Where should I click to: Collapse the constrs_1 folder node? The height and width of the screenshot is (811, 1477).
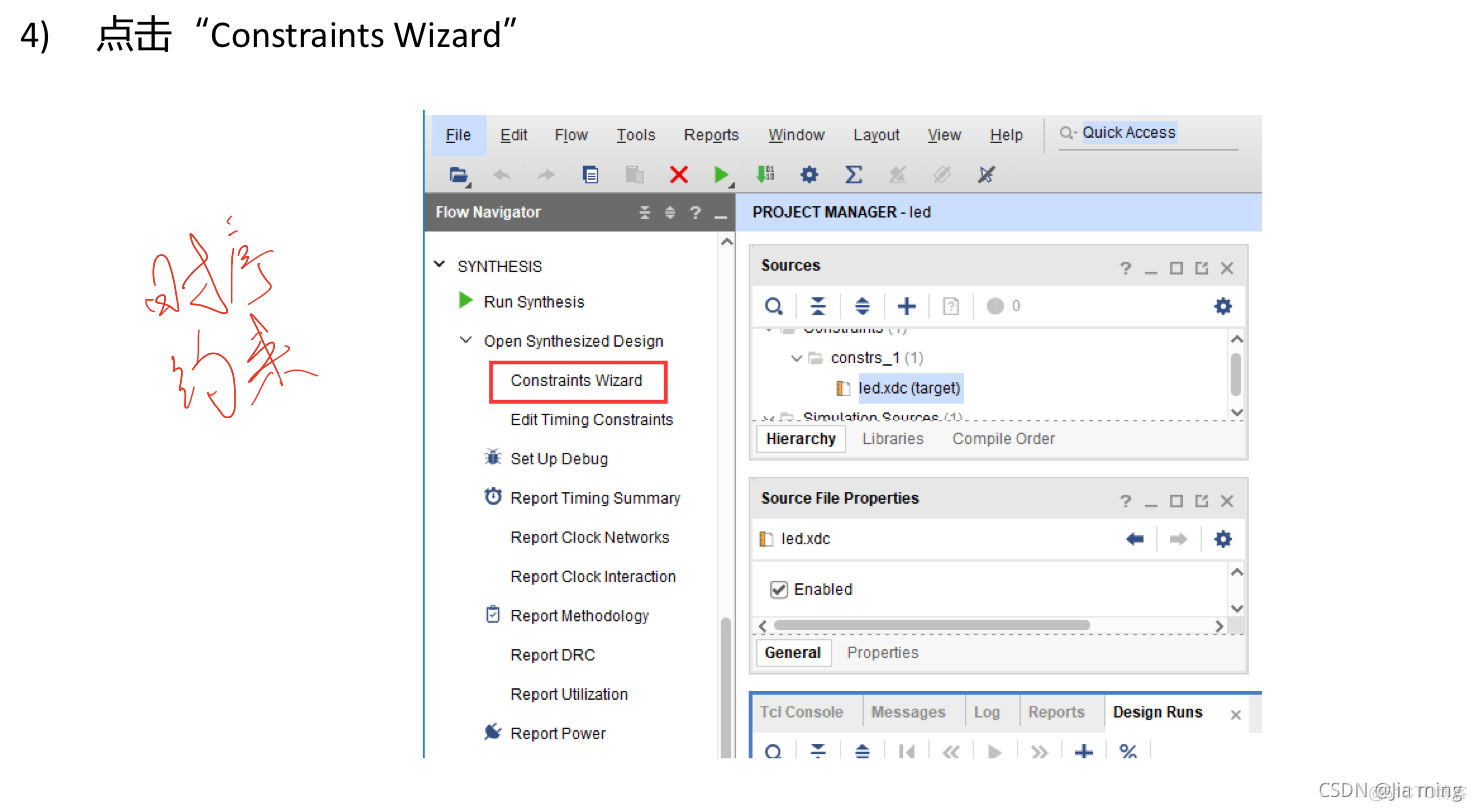point(796,357)
